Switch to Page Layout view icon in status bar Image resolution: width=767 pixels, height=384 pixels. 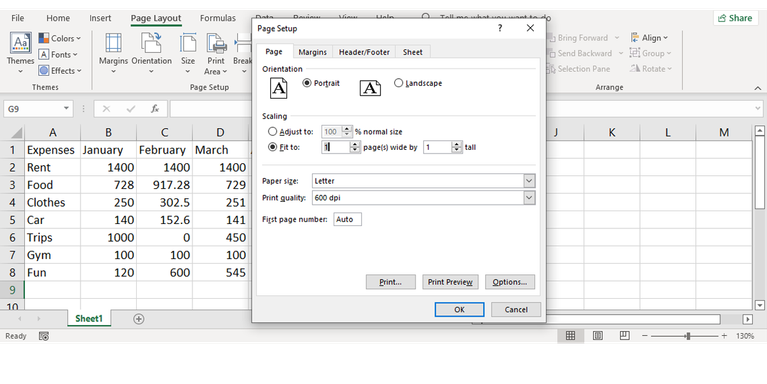597,336
